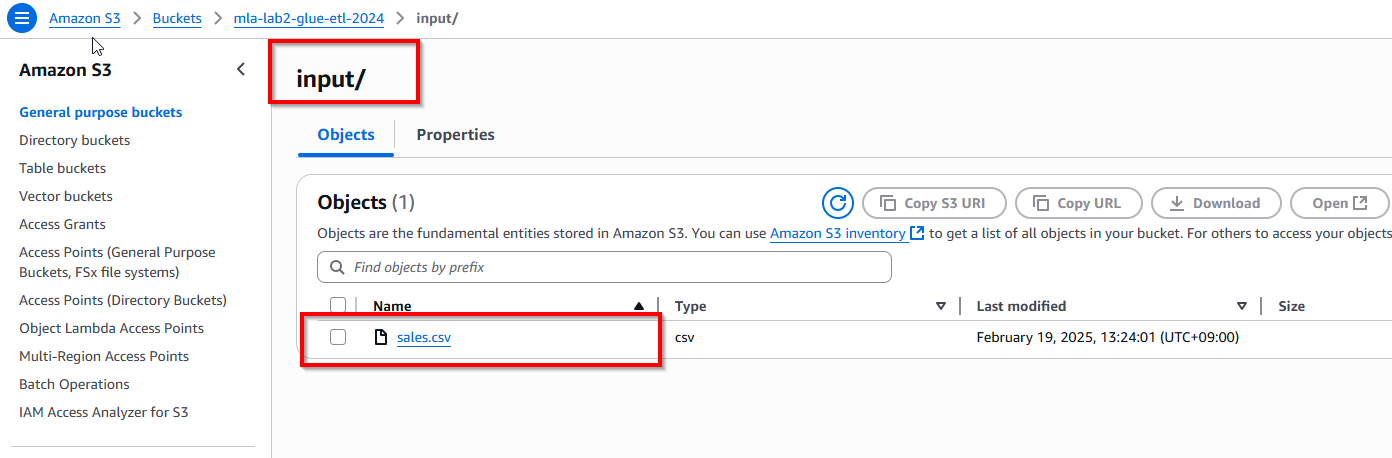This screenshot has width=1392, height=458.
Task: Switch to the Properties tab
Action: (455, 135)
